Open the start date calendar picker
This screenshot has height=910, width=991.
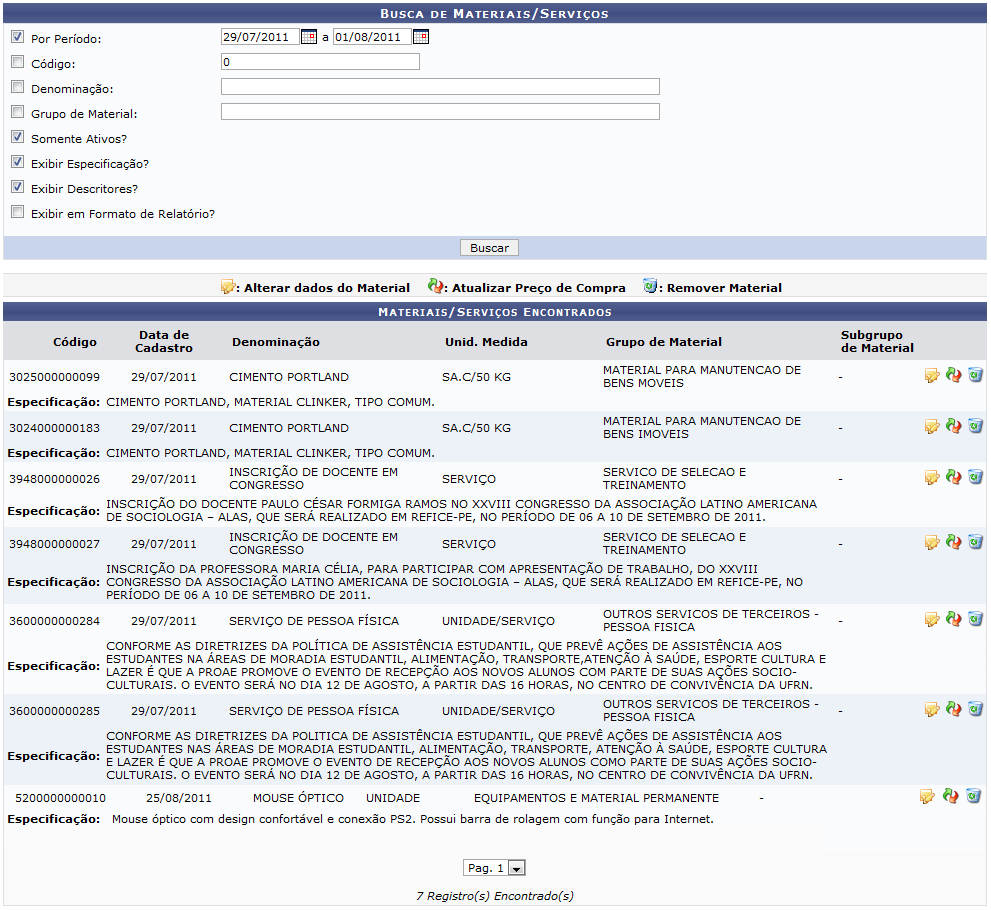pyautogui.click(x=308, y=37)
